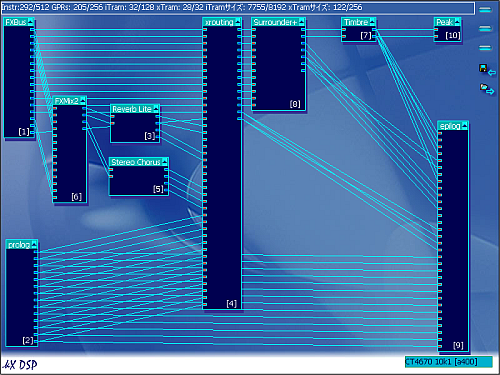Click inside the Surrounder+ [8] block body

coord(279,68)
